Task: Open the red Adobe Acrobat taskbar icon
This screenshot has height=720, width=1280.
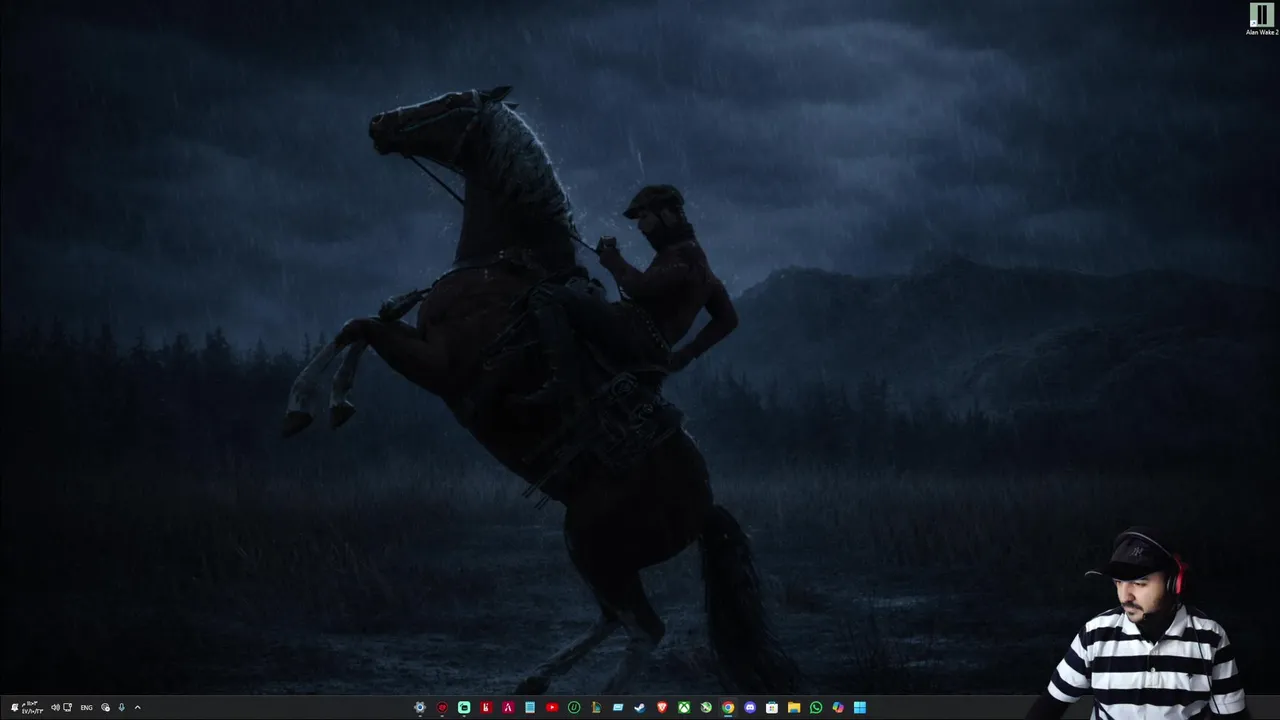Action: (x=508, y=707)
